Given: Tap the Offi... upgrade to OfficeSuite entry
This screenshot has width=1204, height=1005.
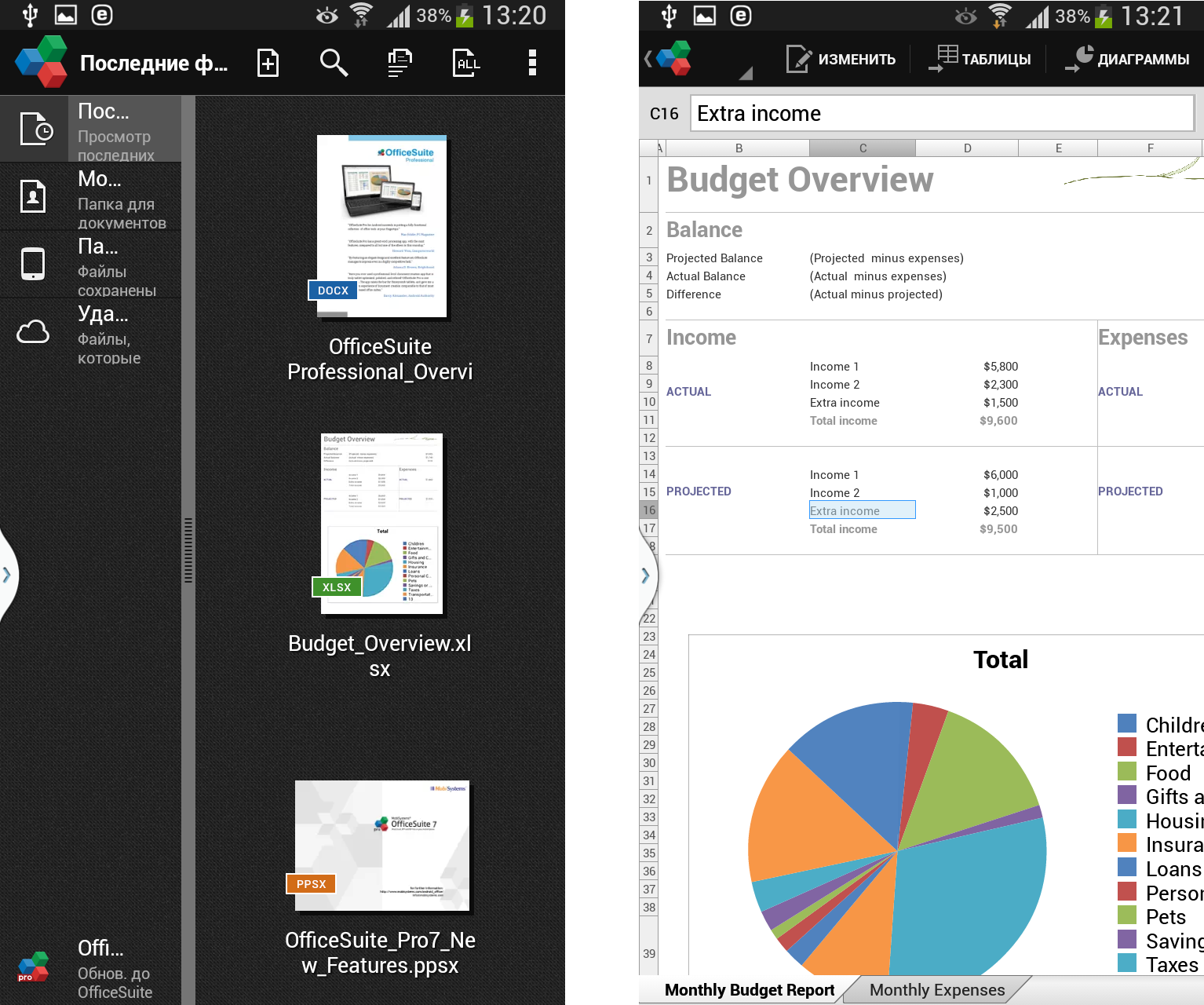Looking at the screenshot, I should [91, 969].
